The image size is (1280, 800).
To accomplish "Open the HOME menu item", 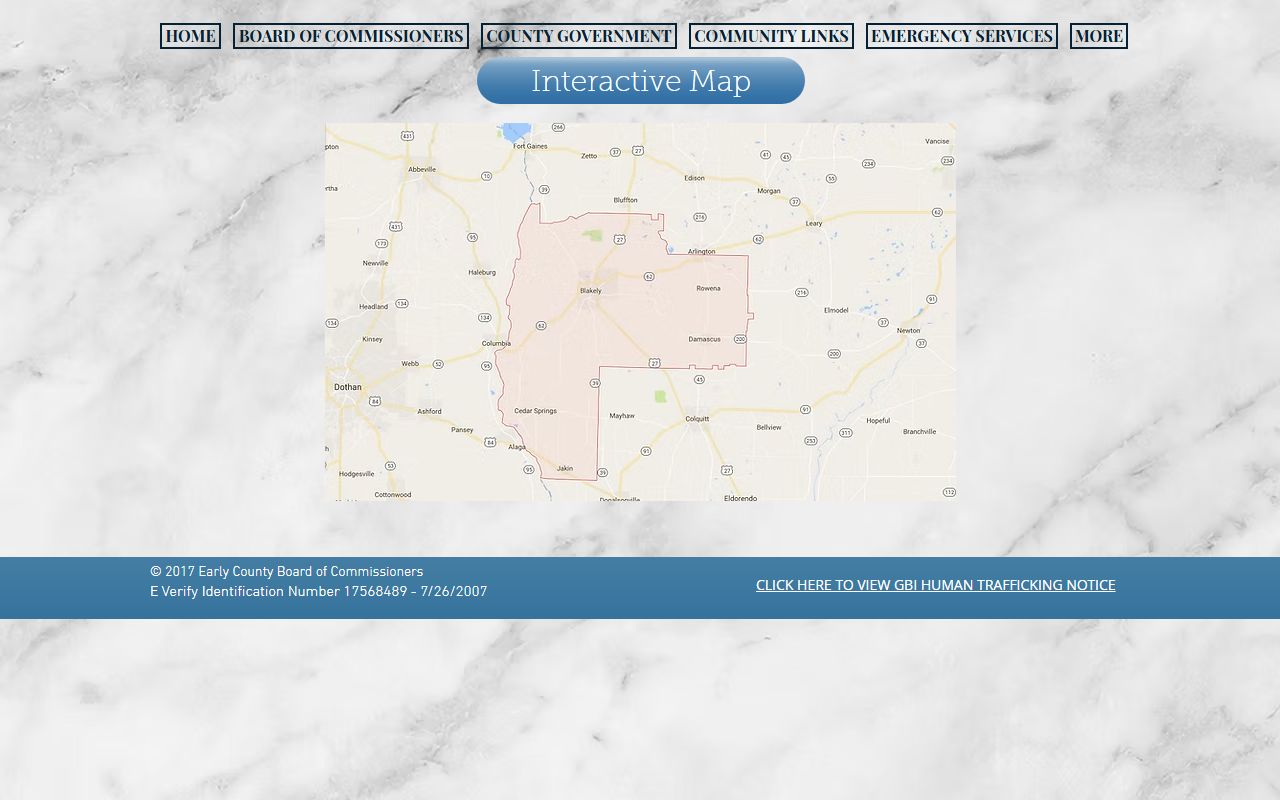I will [x=190, y=36].
